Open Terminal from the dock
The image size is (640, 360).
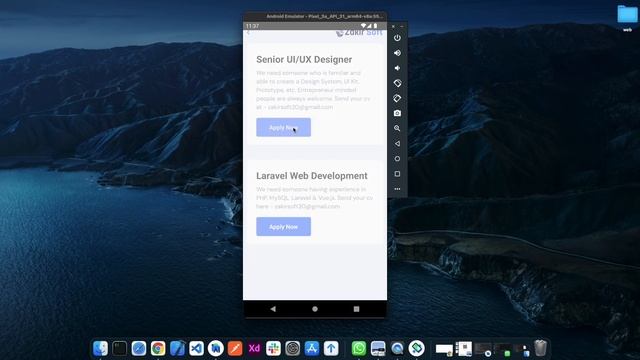(x=120, y=349)
